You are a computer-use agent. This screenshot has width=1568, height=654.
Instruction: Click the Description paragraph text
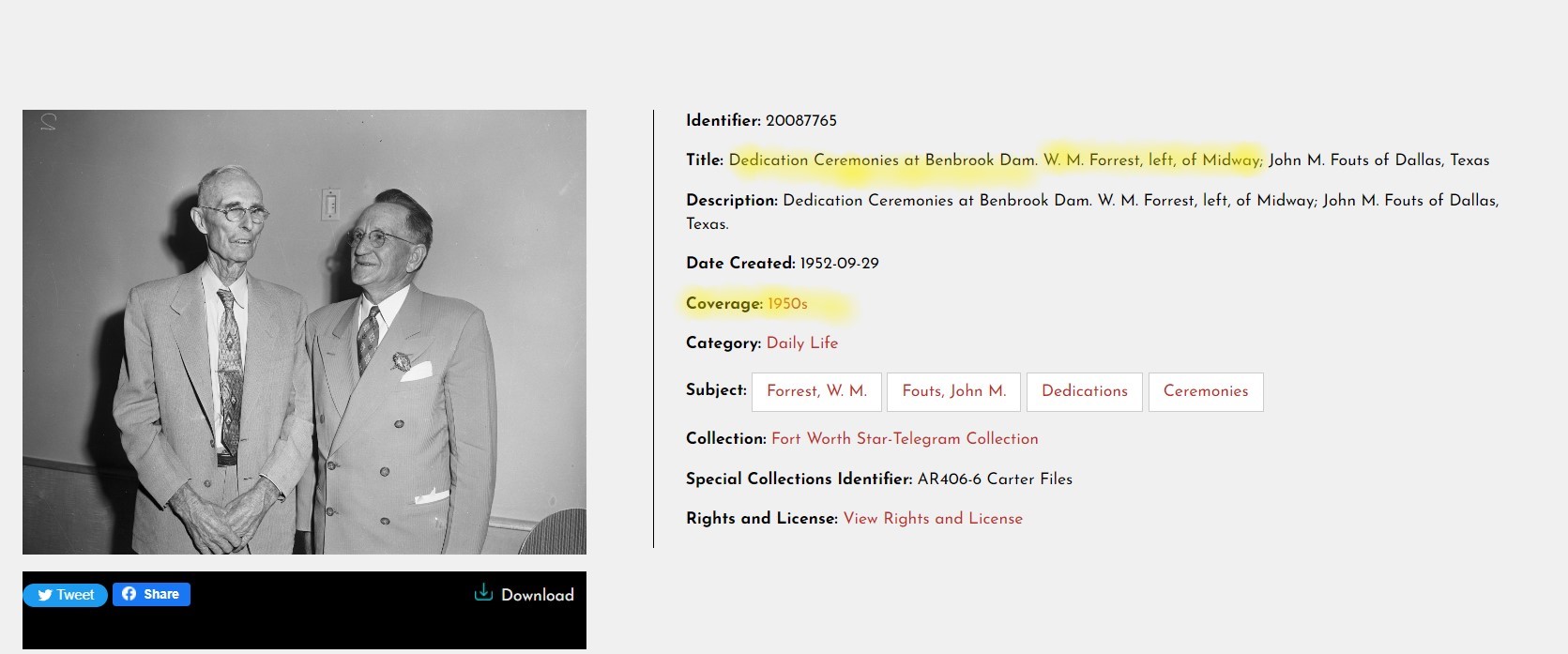click(x=1092, y=211)
